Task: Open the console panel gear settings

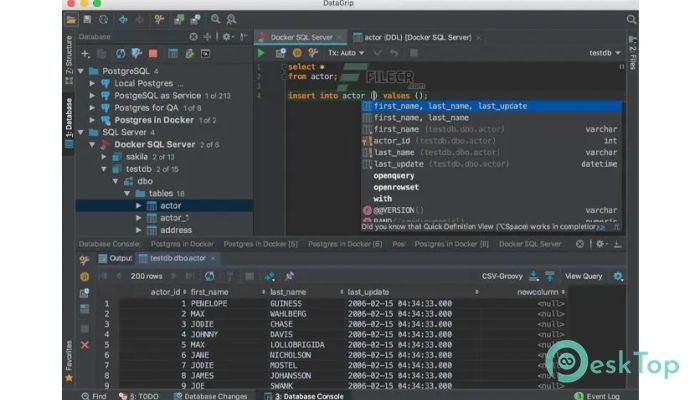Action: tap(601, 244)
